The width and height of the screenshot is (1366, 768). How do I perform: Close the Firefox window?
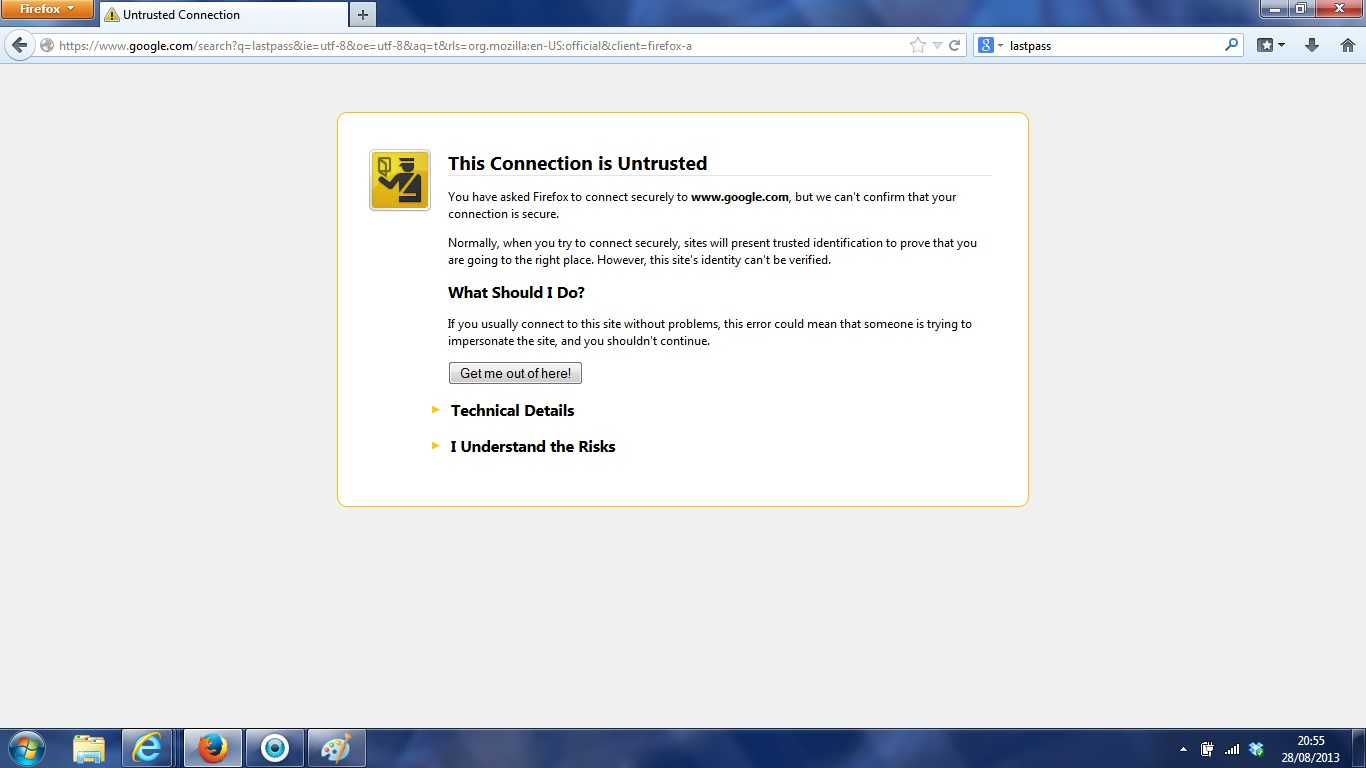click(1337, 9)
